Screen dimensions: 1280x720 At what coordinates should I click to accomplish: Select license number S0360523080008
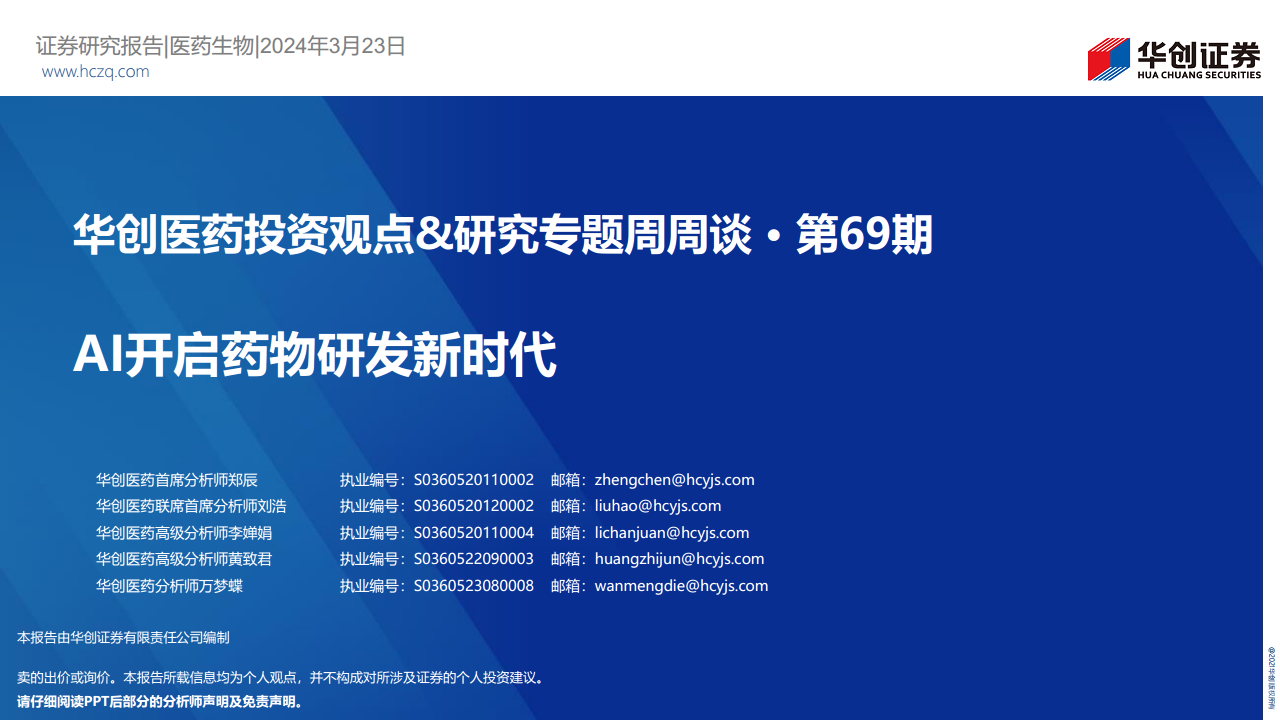473,586
